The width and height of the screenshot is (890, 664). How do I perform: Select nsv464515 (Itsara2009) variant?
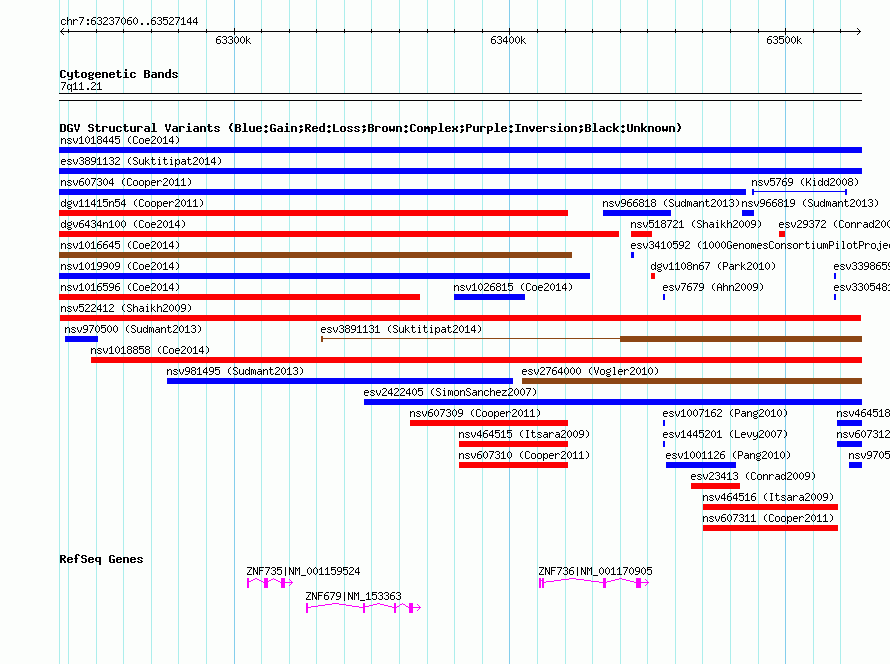(513, 444)
